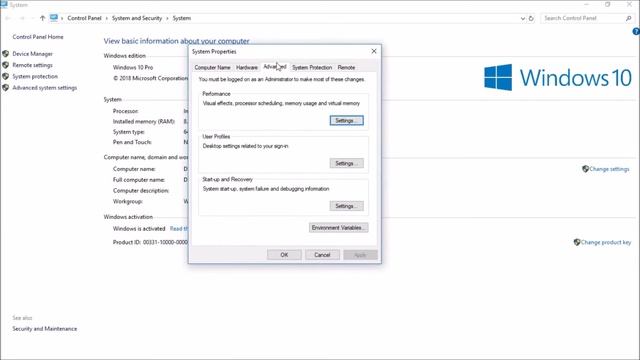Screen dimensions: 640x360
Task: Click shield icon beside Change settings
Action: [x=585, y=169]
